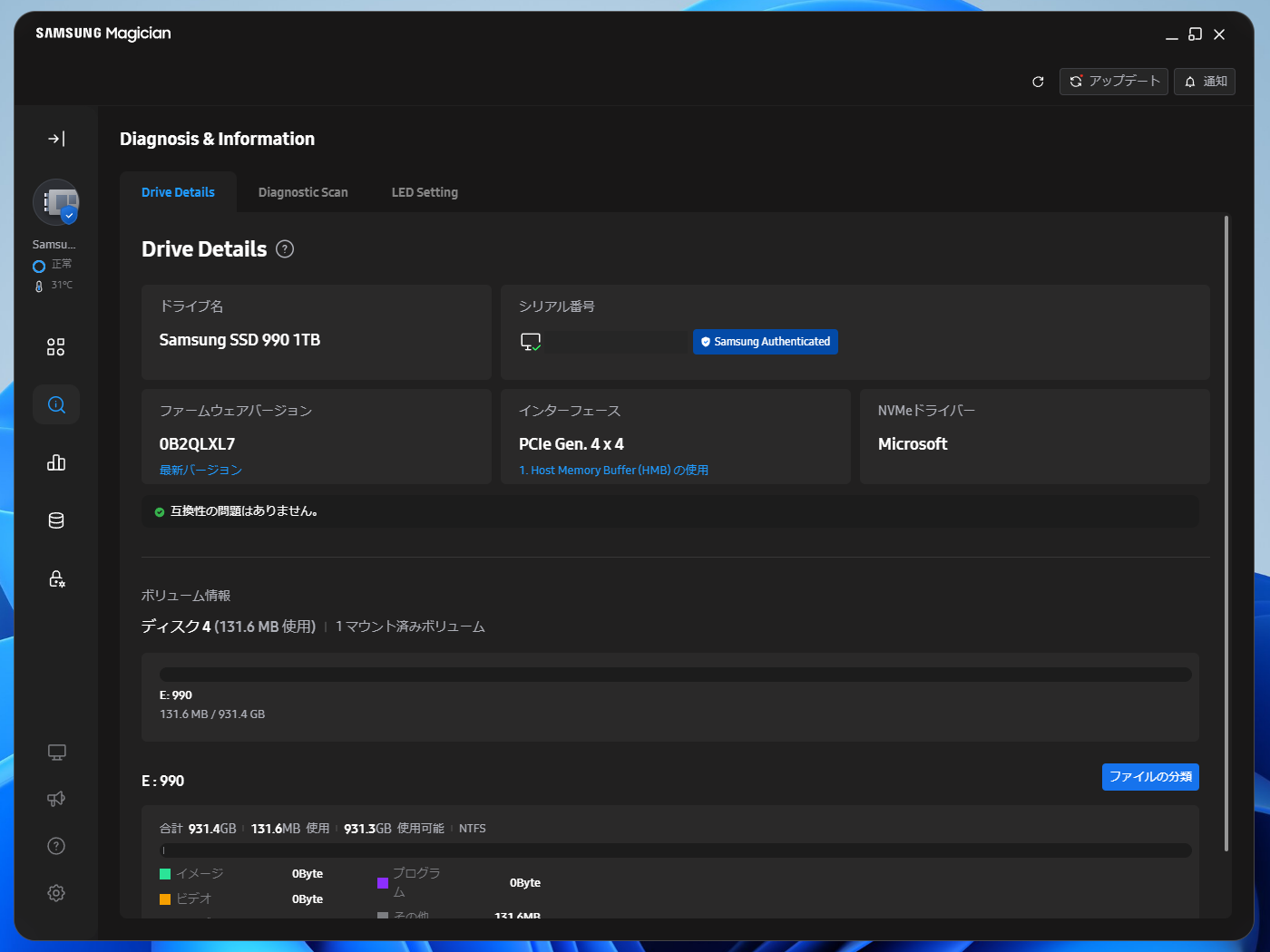This screenshot has height=952, width=1270.
Task: Switch to the Drive Details tab
Action: (x=178, y=192)
